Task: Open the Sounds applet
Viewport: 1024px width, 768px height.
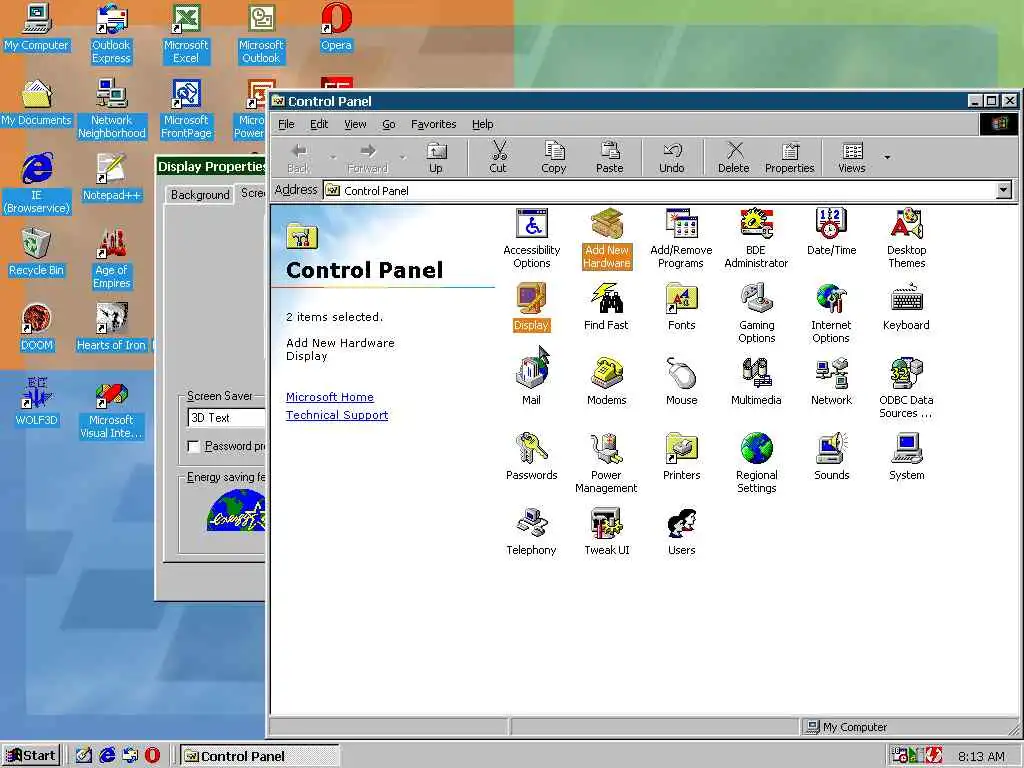Action: click(831, 457)
